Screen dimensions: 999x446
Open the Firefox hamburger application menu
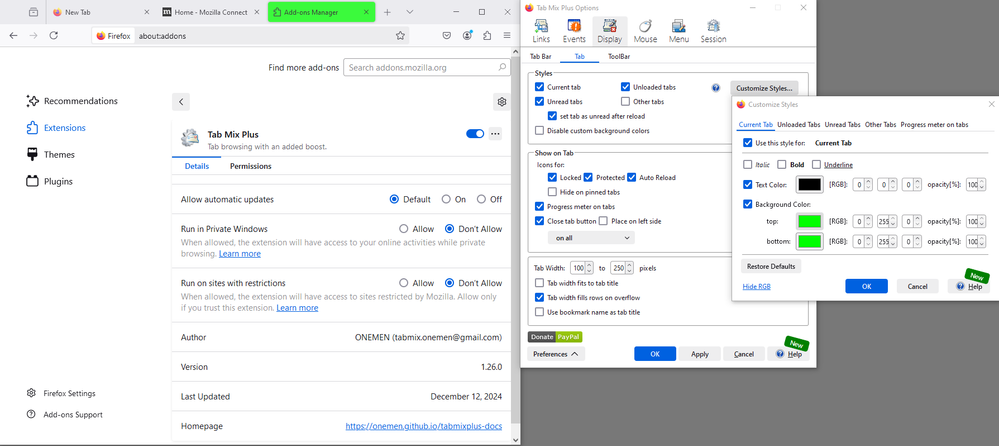point(507,36)
